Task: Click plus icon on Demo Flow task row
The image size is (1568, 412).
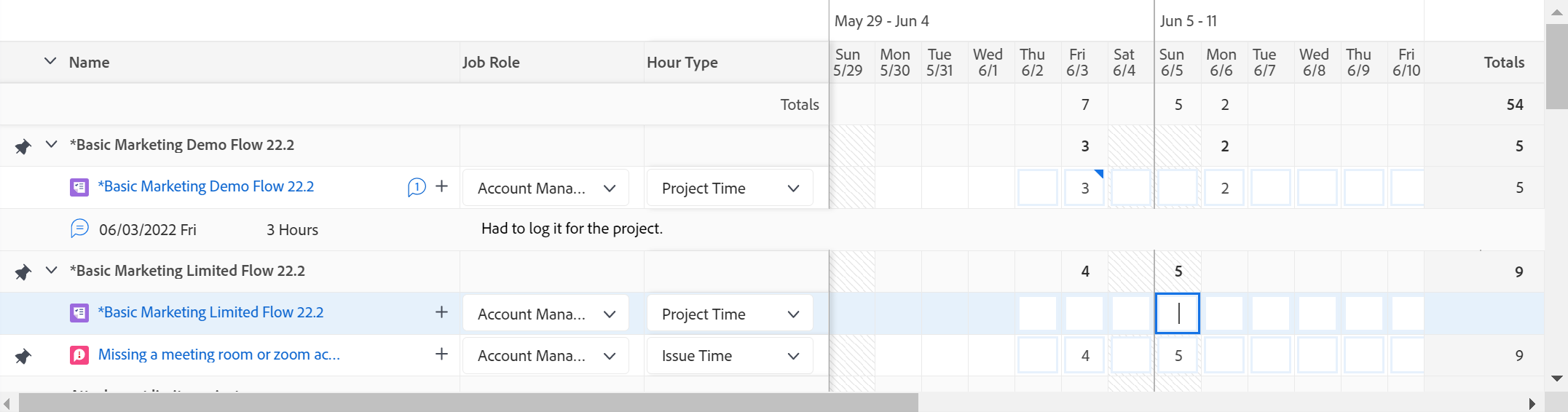Action: 441,186
